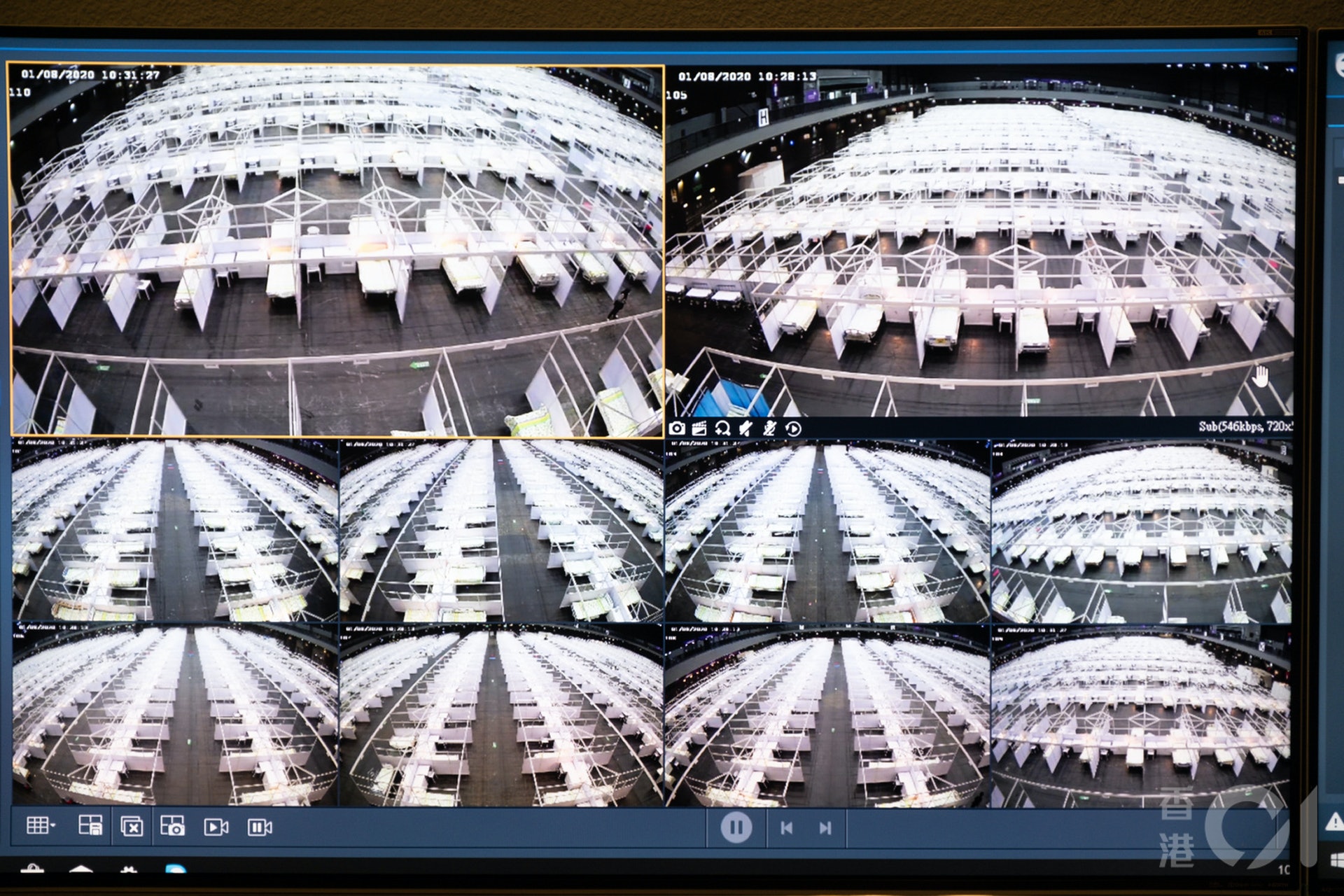The image size is (1344, 896).
Task: Save the current view layout
Action: point(90,827)
